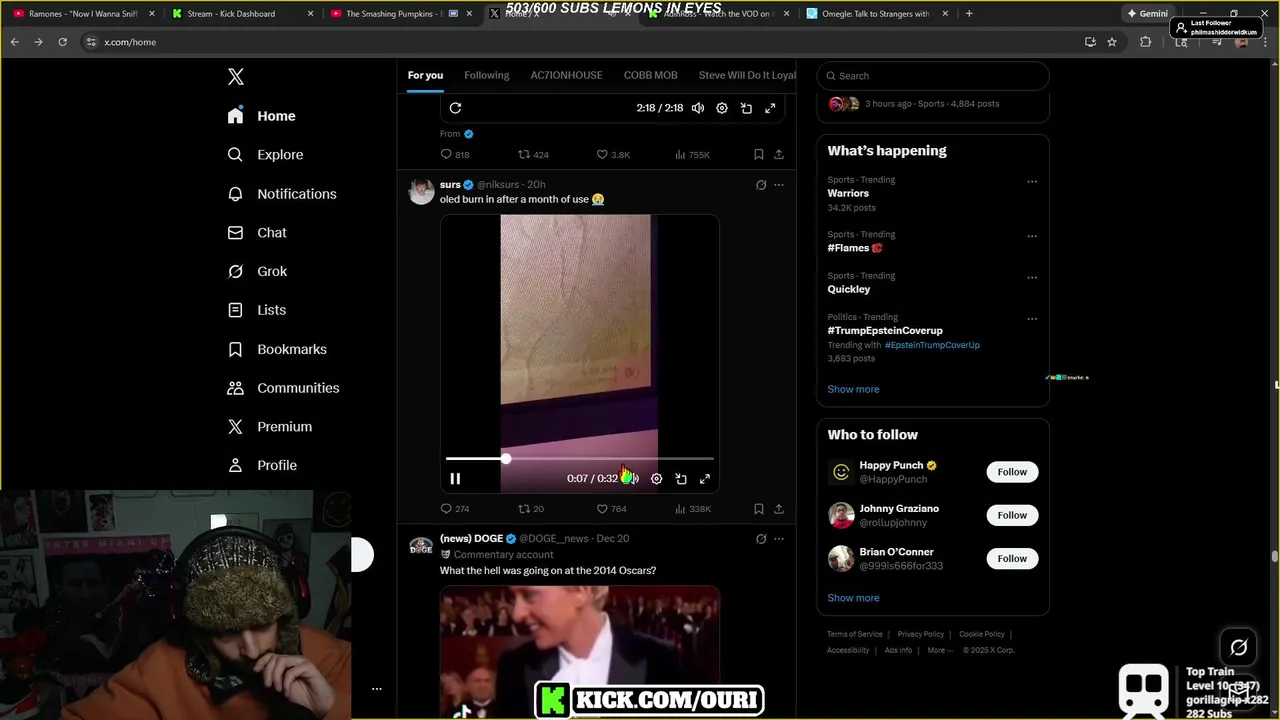Like the post with 3.8K likes

[x=613, y=155]
